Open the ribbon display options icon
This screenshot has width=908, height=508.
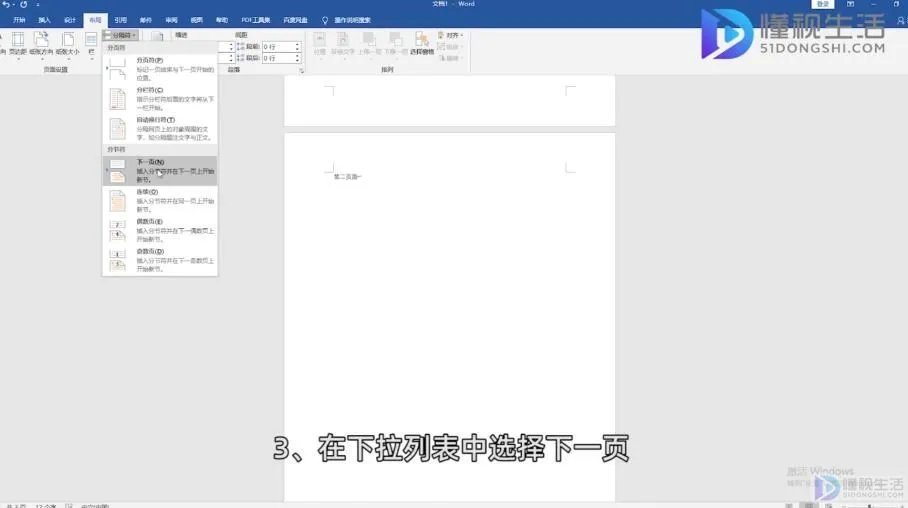pos(850,4)
